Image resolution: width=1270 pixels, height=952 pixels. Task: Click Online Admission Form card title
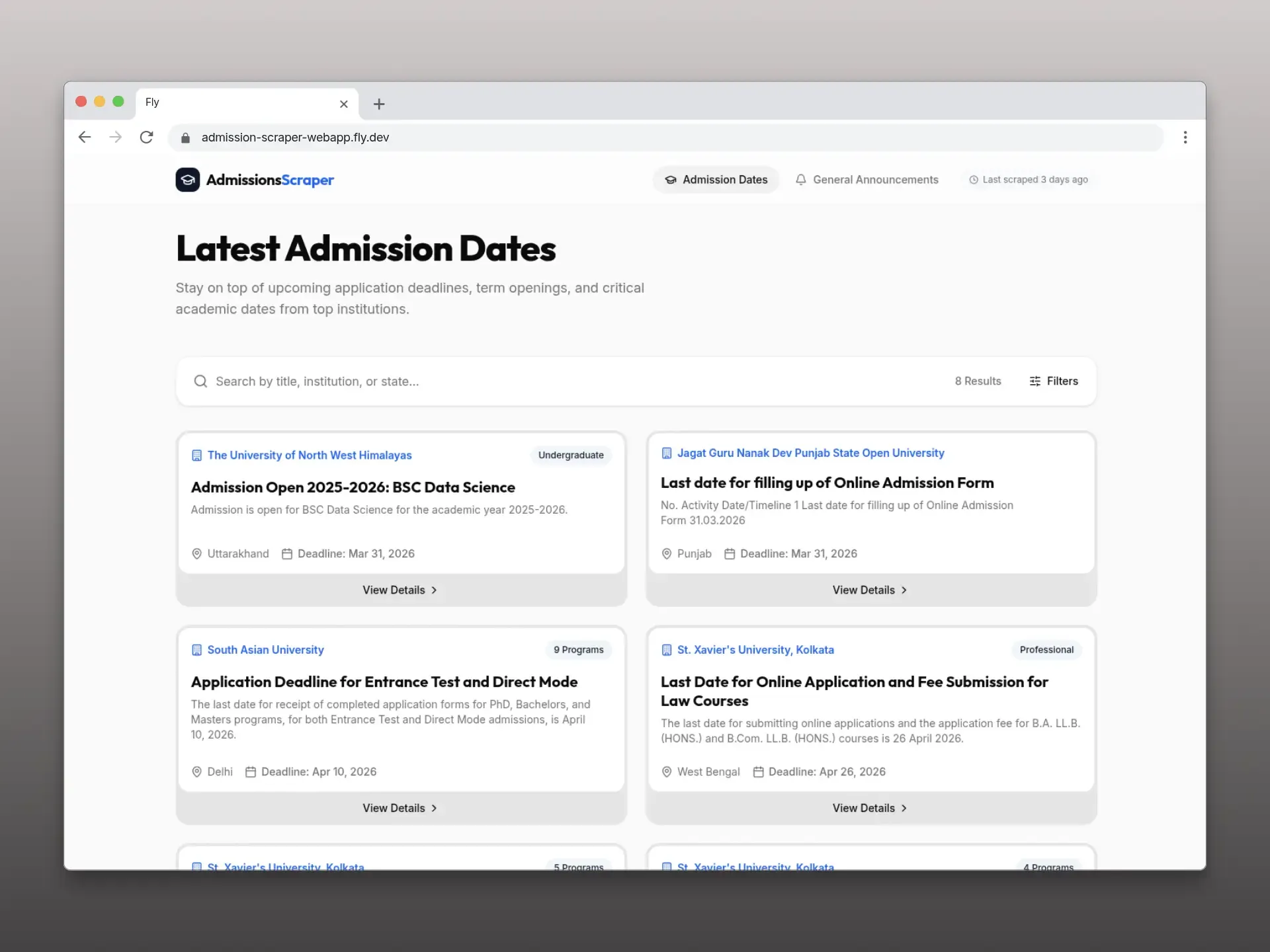click(827, 483)
